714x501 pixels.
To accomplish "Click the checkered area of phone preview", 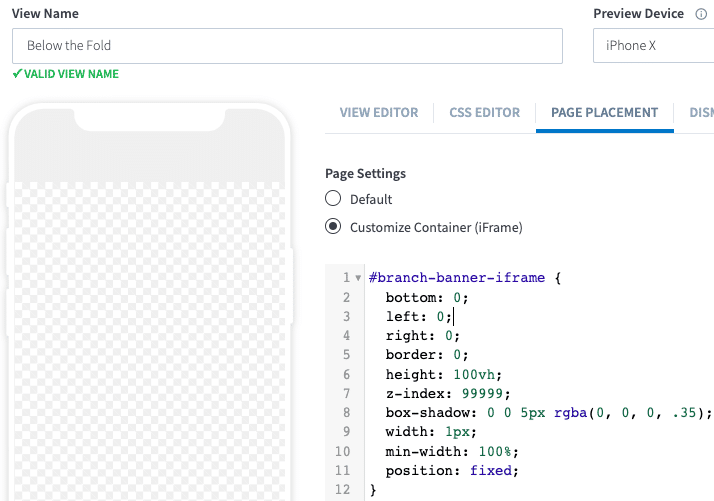I will pyautogui.click(x=150, y=340).
